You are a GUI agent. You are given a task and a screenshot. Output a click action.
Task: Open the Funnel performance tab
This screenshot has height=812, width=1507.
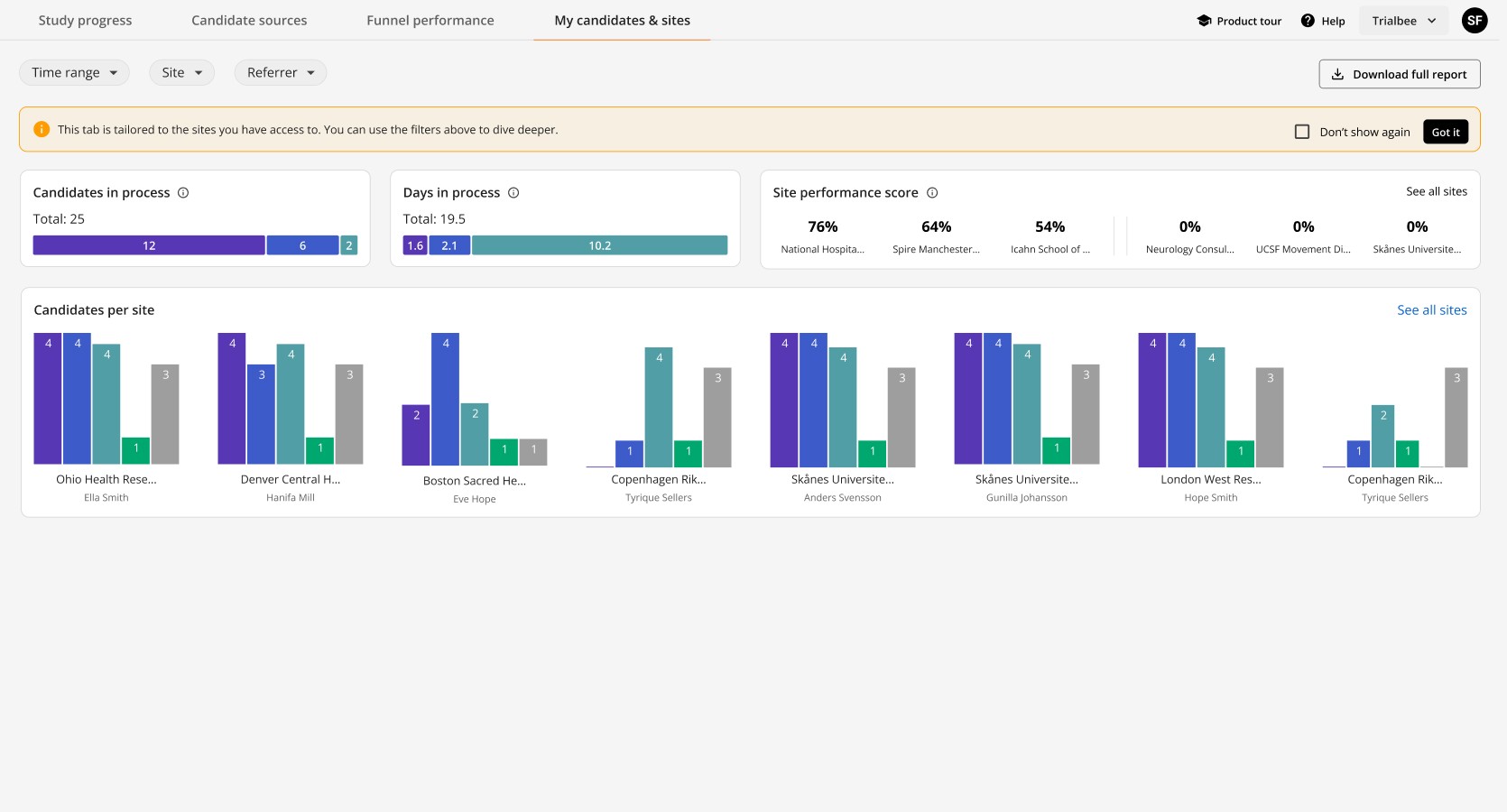pyautogui.click(x=430, y=21)
